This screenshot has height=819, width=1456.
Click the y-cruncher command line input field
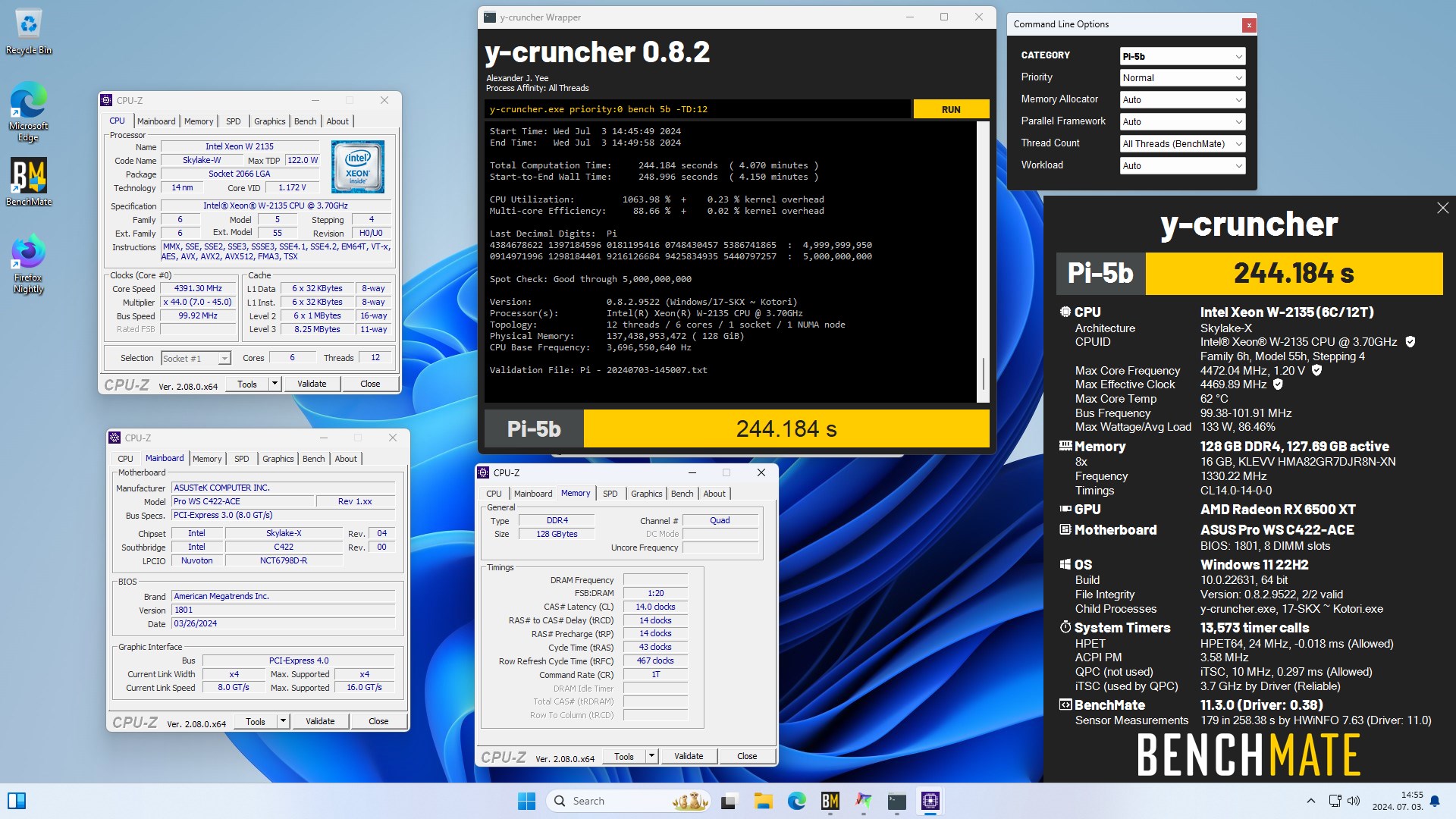(x=698, y=109)
